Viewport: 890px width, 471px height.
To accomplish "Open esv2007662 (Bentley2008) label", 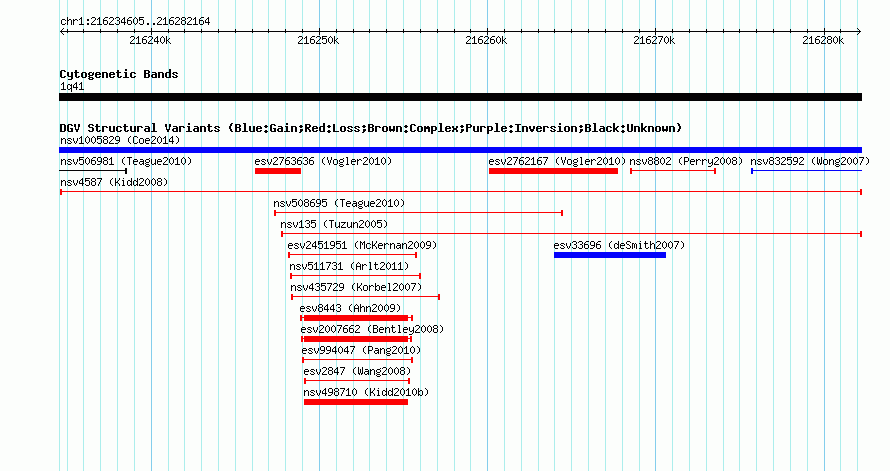I will [372, 329].
